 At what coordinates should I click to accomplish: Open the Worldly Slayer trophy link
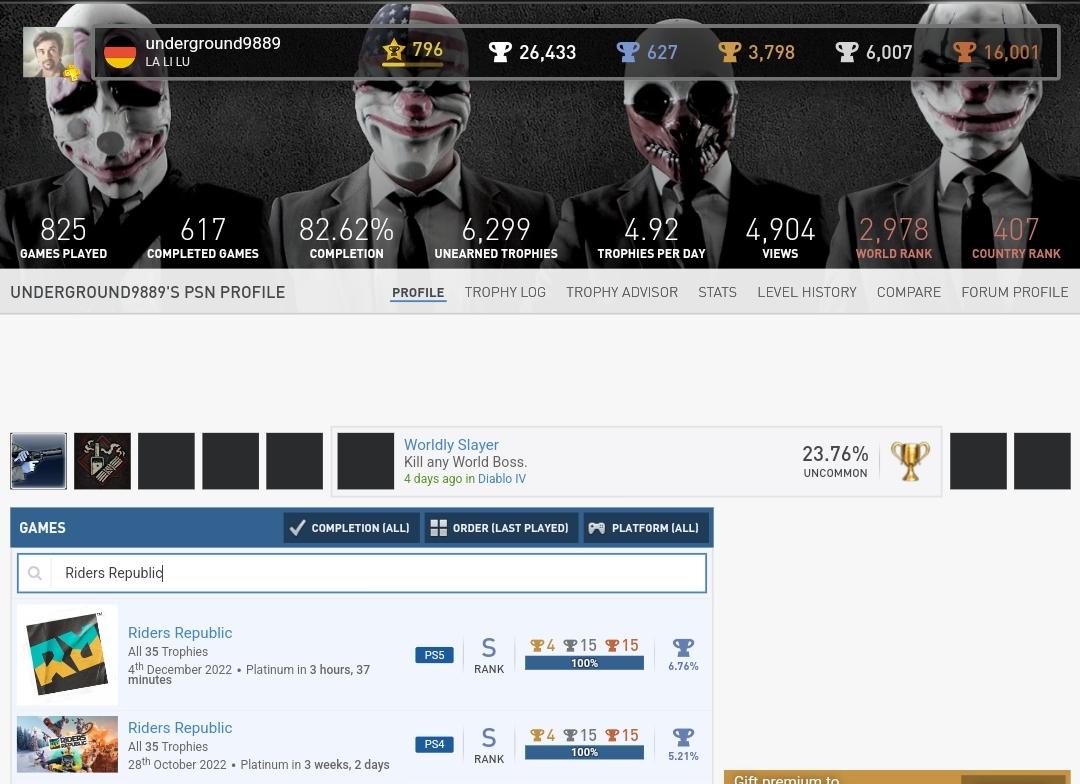point(451,444)
